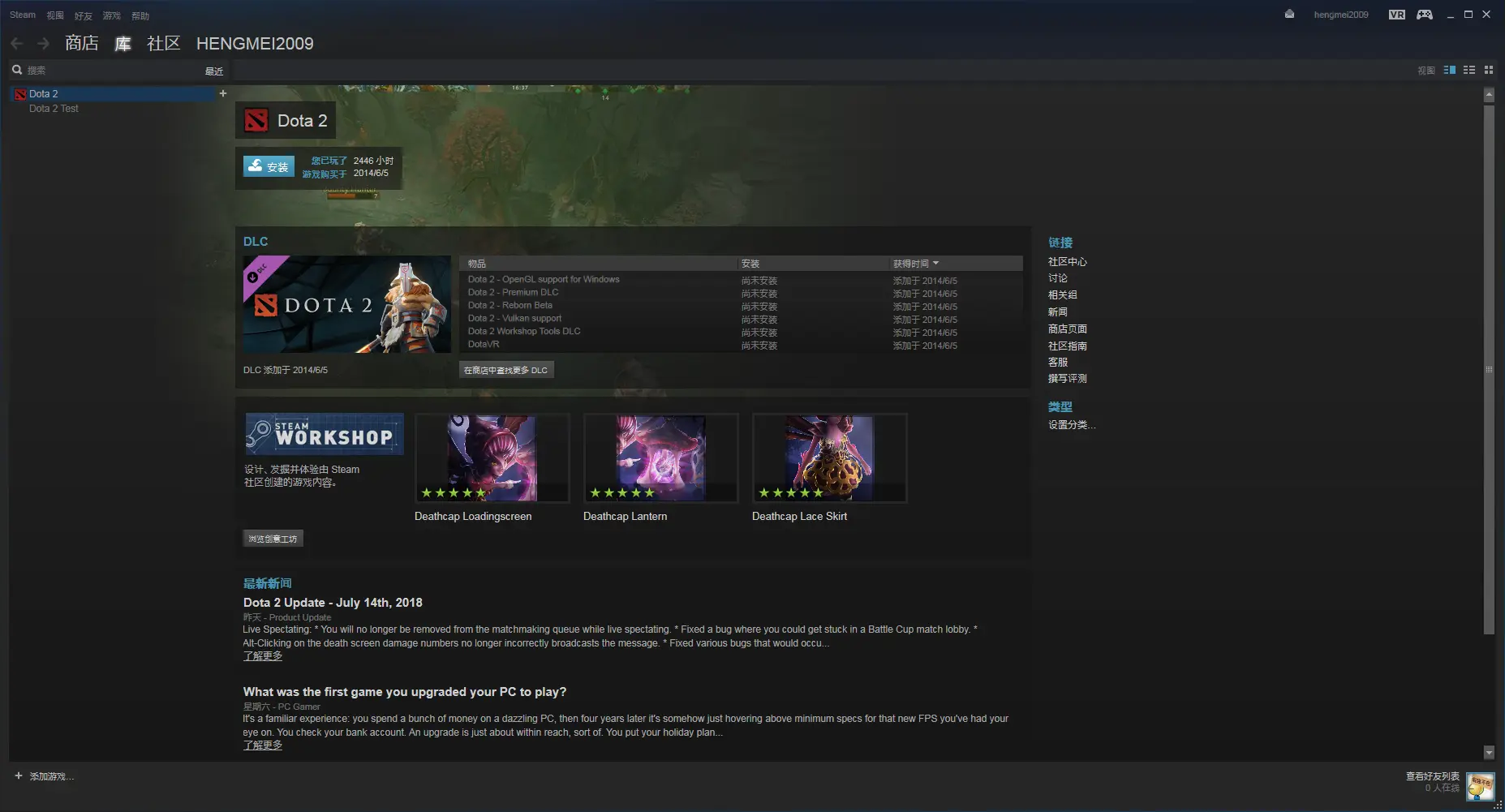Open the Steam Workshop banner
Image resolution: width=1505 pixels, height=812 pixels.
click(x=325, y=434)
